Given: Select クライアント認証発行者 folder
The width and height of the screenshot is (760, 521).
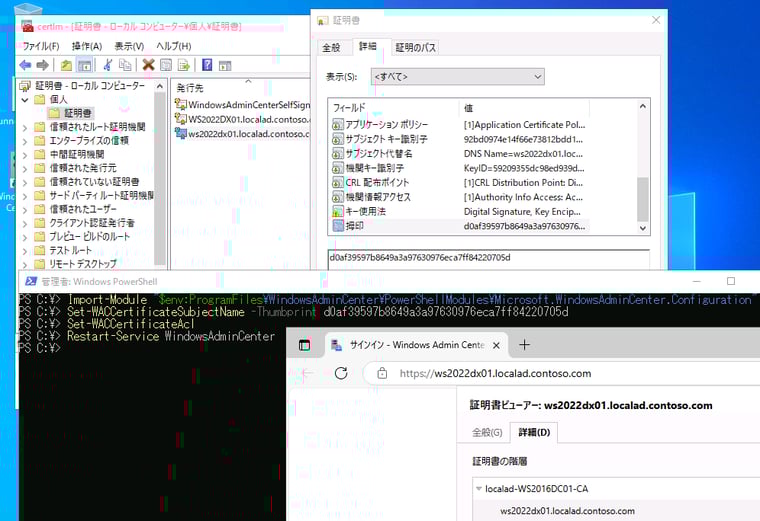Looking at the screenshot, I should click(x=85, y=223).
